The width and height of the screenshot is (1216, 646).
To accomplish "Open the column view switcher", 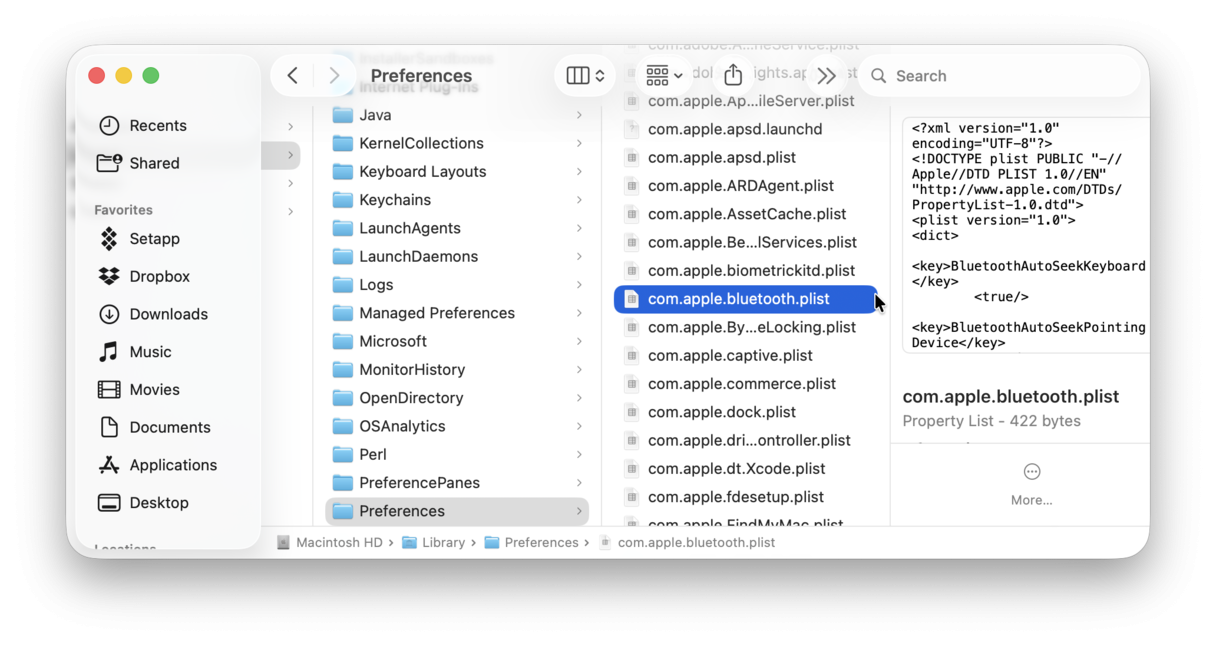I will [x=585, y=76].
